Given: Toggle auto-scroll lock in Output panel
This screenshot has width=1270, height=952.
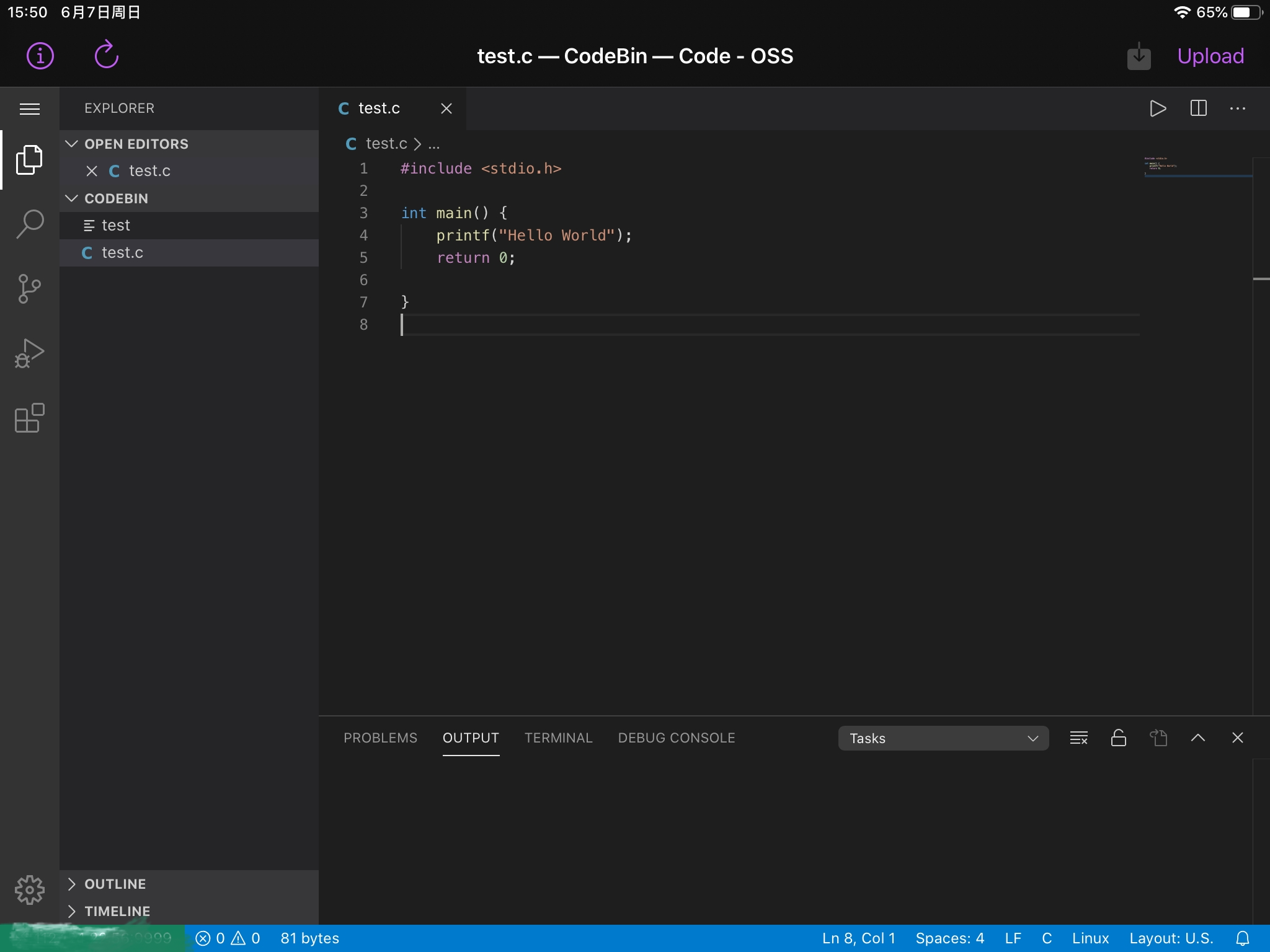Looking at the screenshot, I should (1118, 738).
